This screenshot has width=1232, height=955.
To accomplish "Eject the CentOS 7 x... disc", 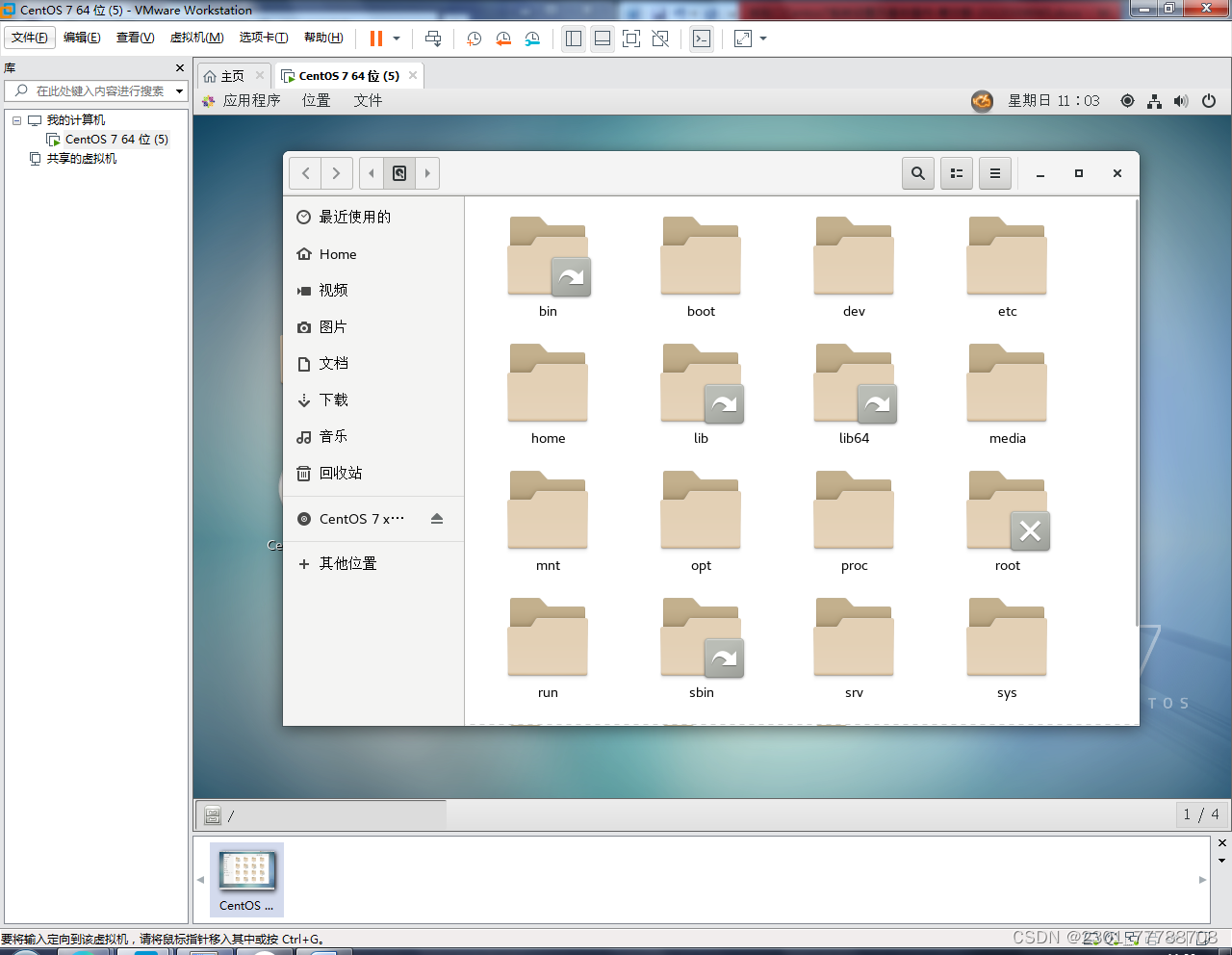I will tap(437, 518).
